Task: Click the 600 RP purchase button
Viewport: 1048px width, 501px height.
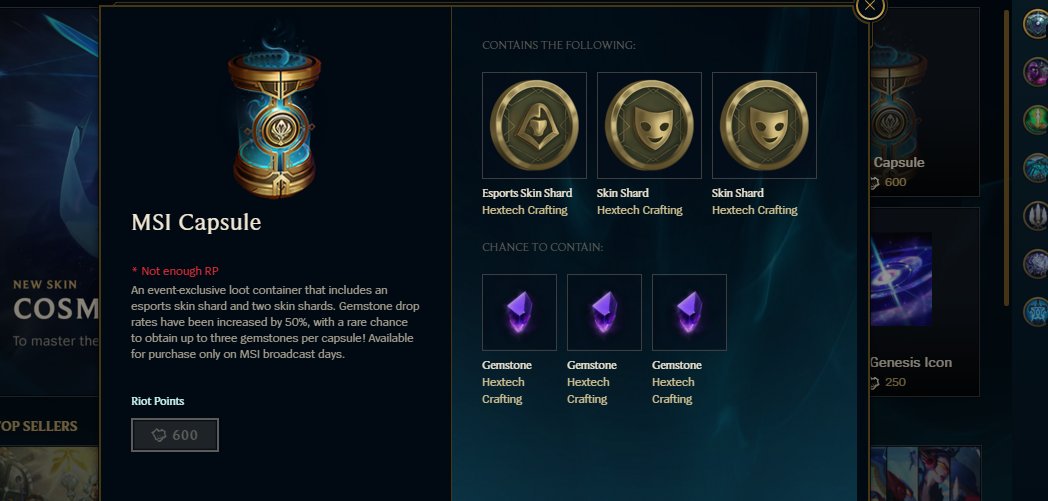Action: click(x=174, y=435)
